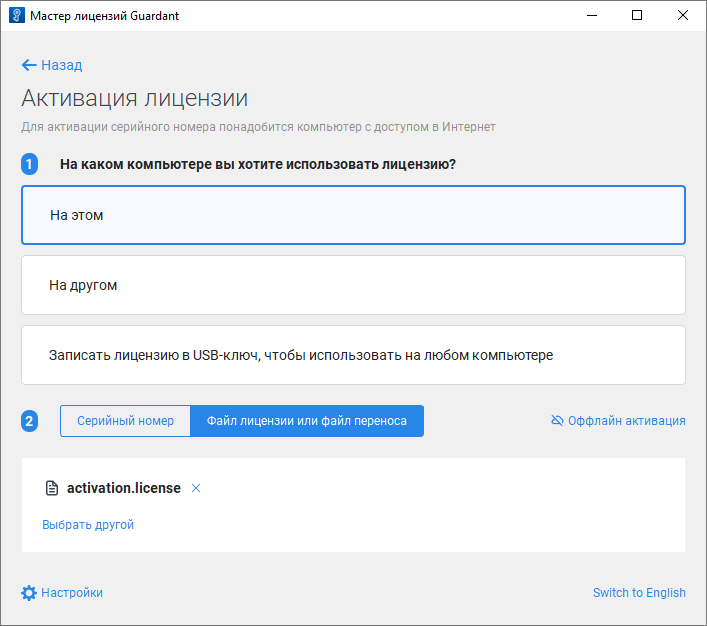Image resolution: width=707 pixels, height=626 pixels.
Task: Go back via the "Назад" link
Action: pyautogui.click(x=61, y=65)
